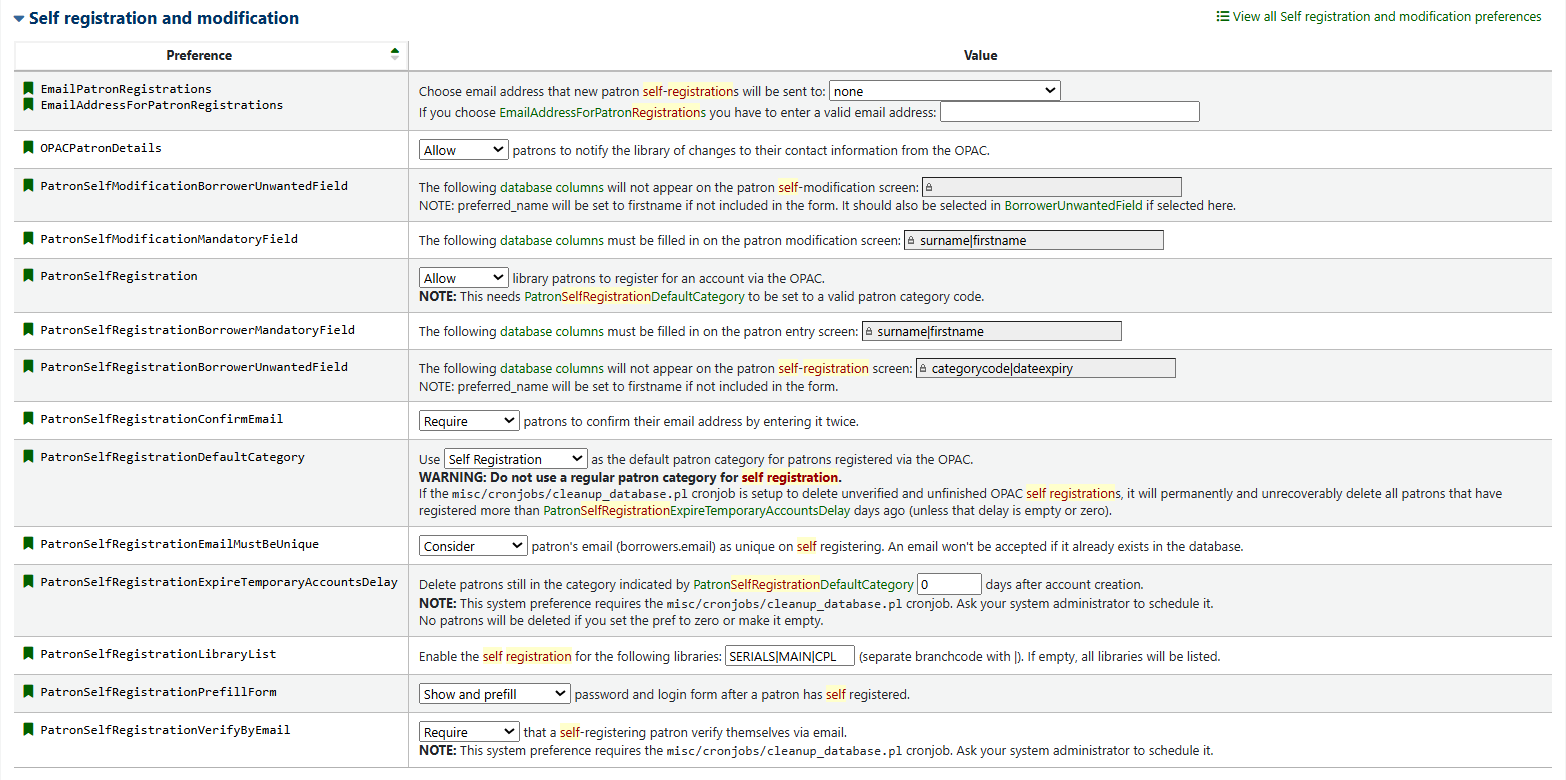The image size is (1566, 780).
Task: Click bookmark icon beside PatronSelfRegistrationVerifyByEmail
Action: (29, 730)
